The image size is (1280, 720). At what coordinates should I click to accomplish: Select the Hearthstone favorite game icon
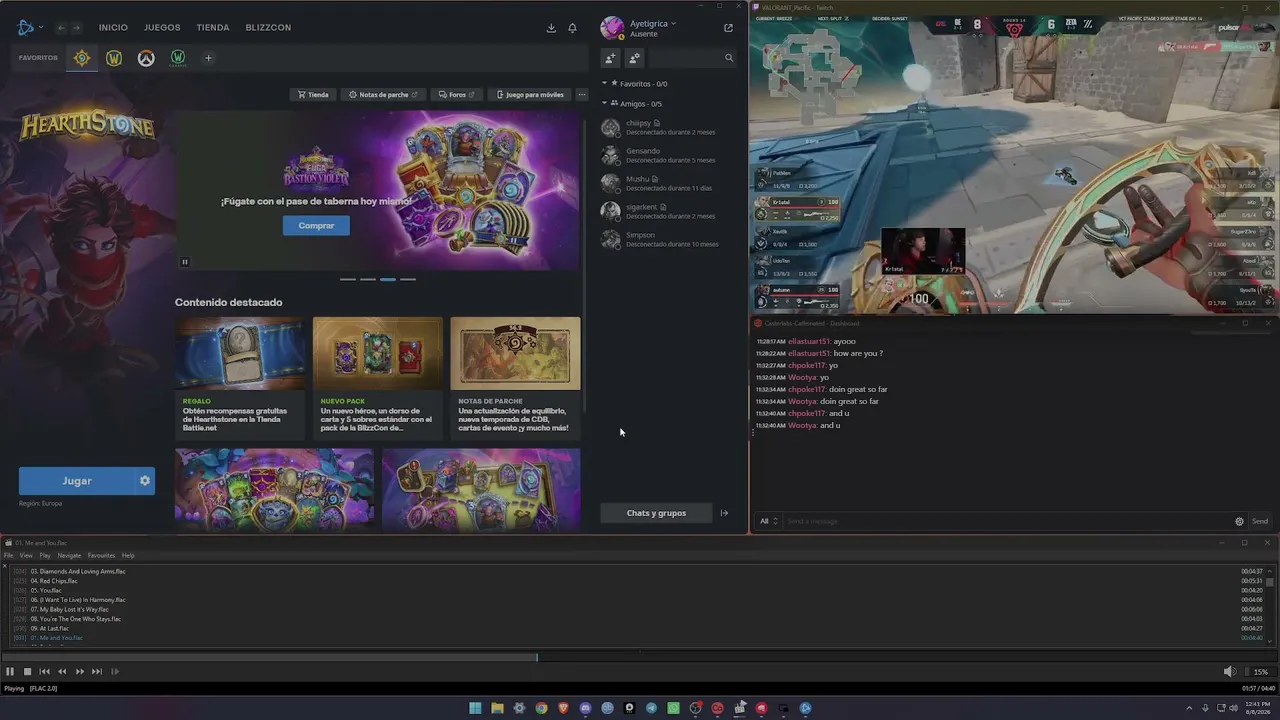tap(82, 58)
